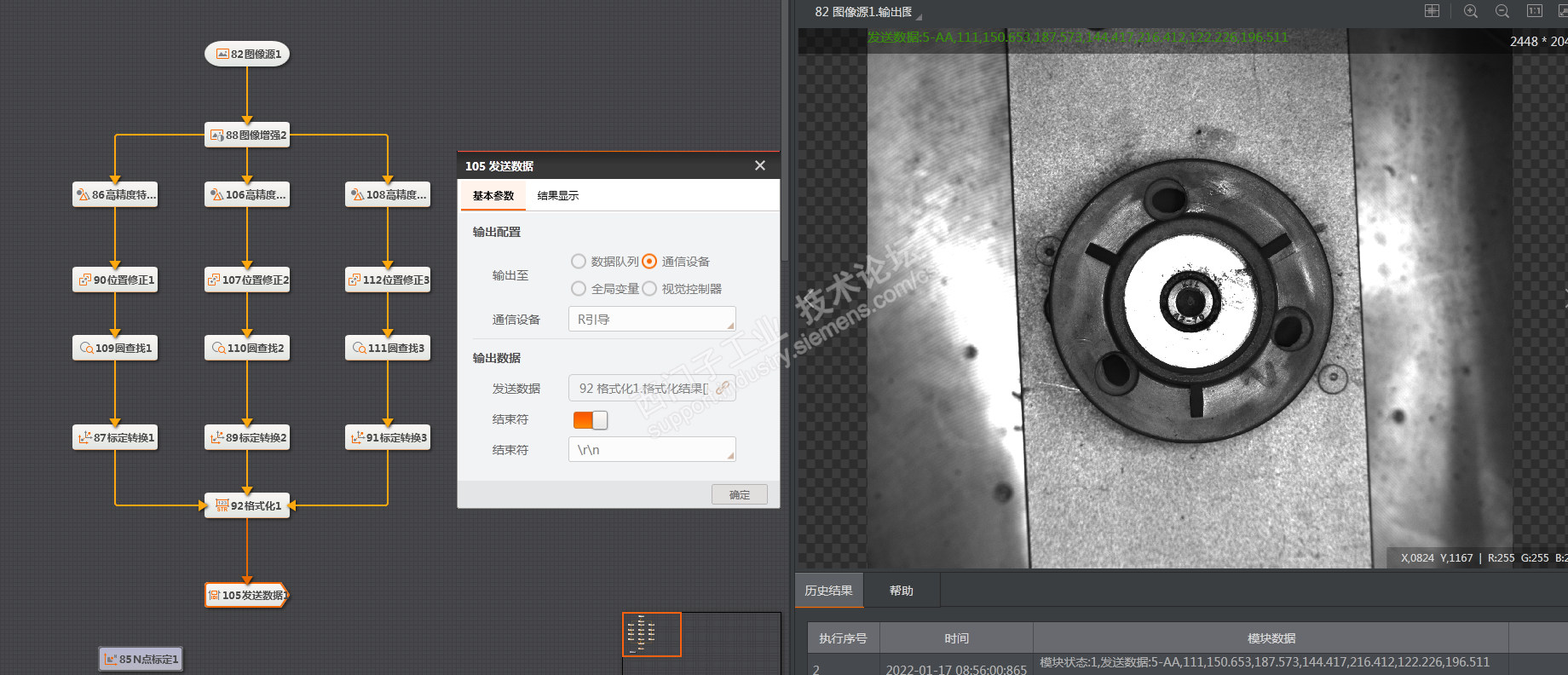Screen dimensions: 1568x675
Task: Open the 帮助 tab
Action: click(902, 591)
